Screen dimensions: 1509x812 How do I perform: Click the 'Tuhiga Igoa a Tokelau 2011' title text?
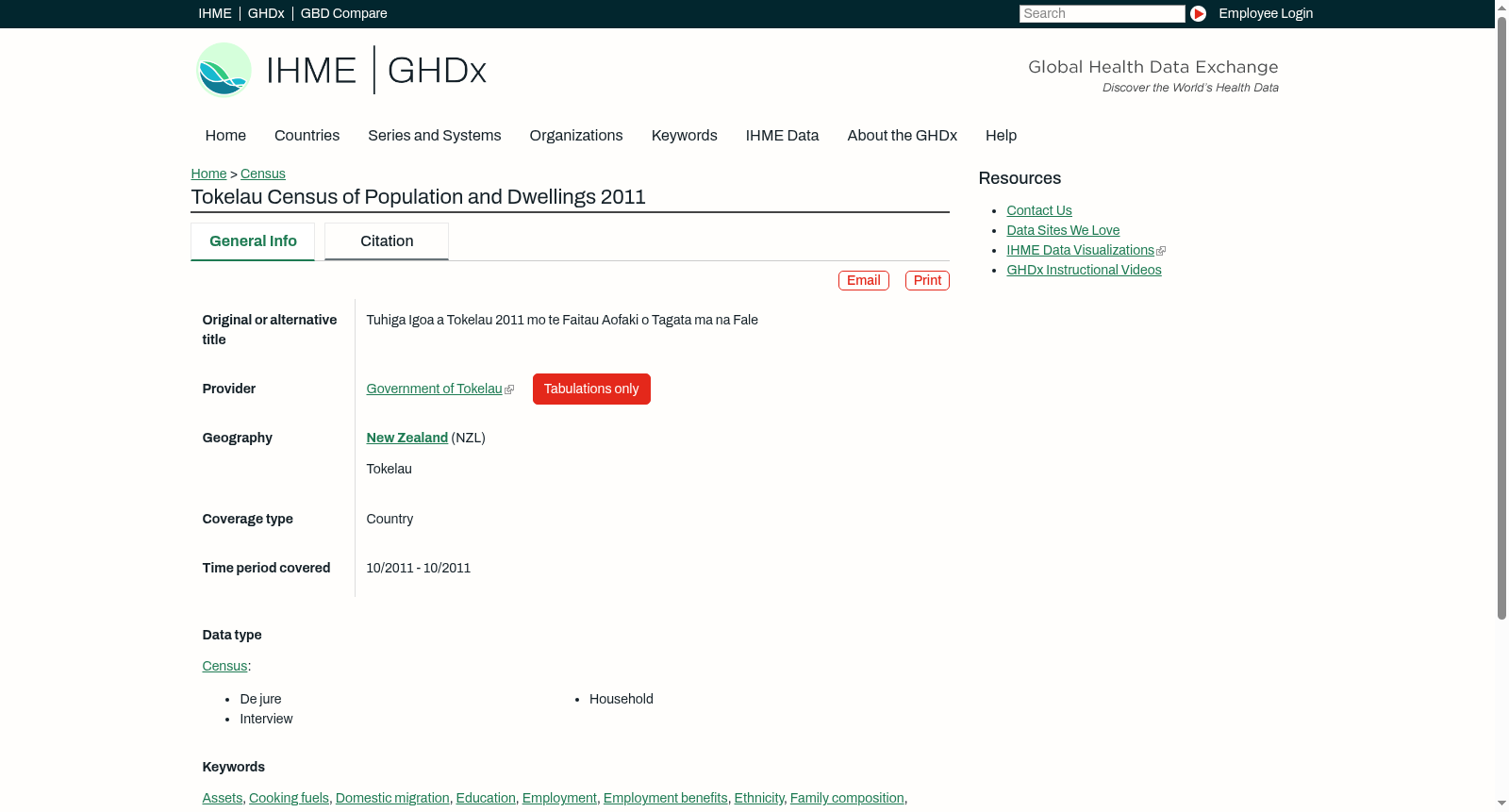(x=562, y=320)
